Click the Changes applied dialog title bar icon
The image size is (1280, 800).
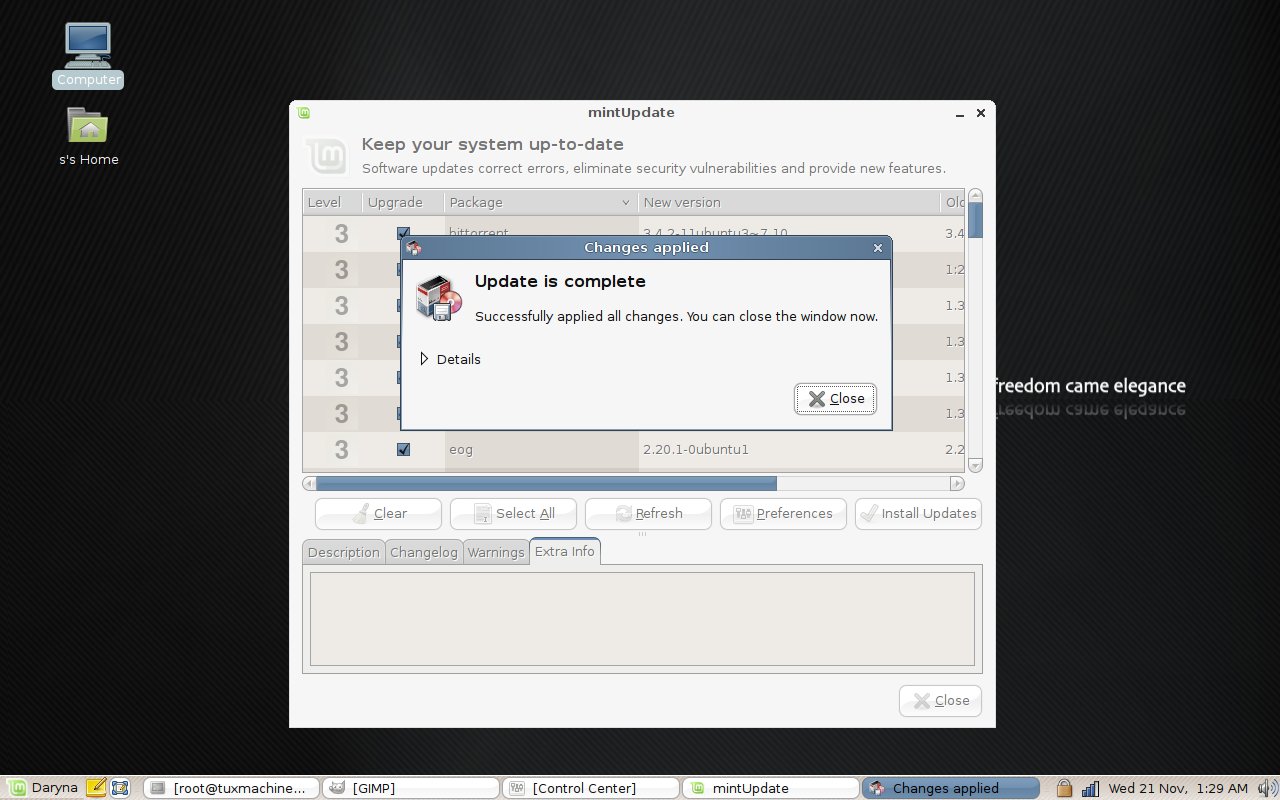413,247
